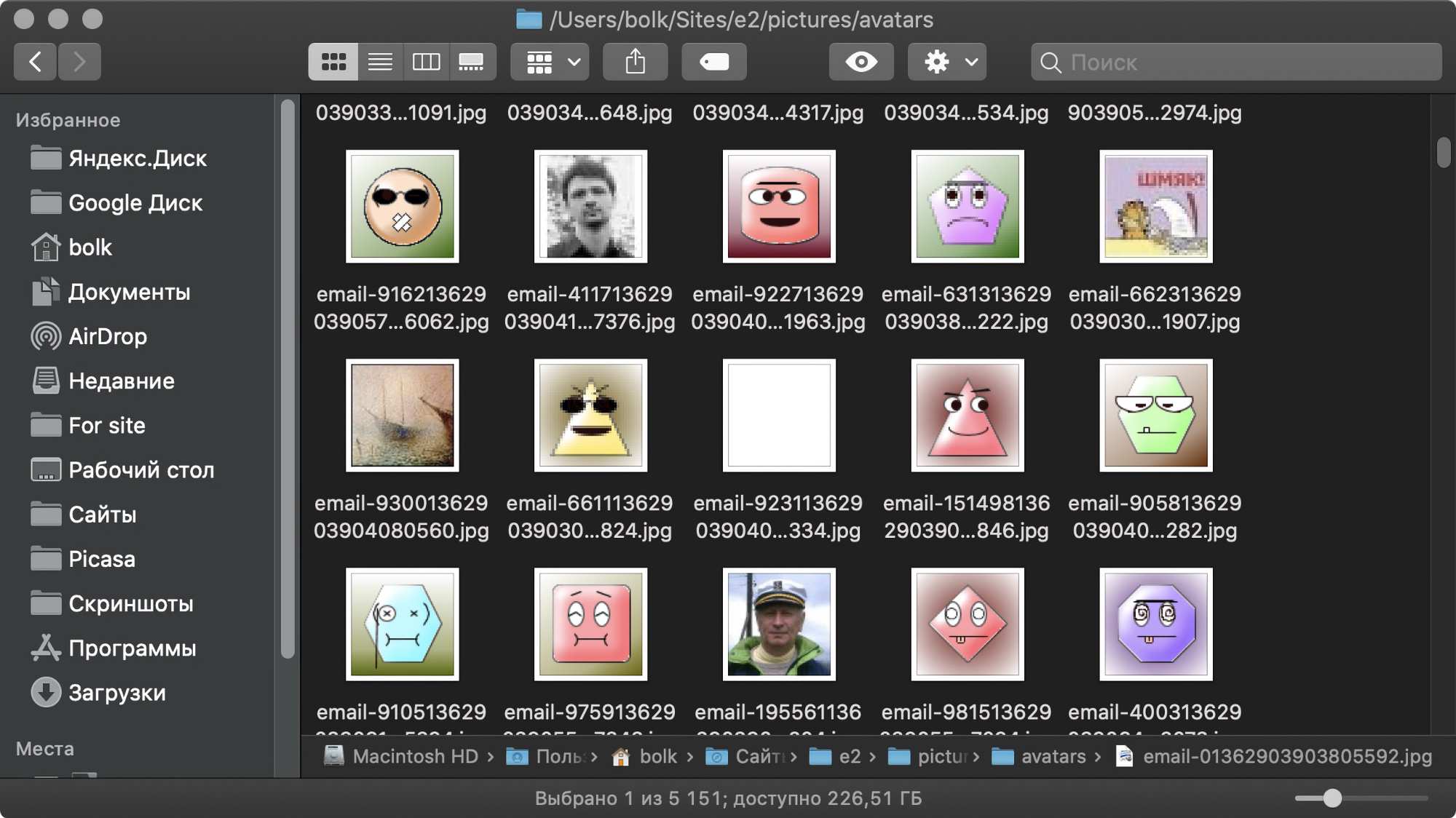This screenshot has height=818, width=1456.
Task: Click the Quick Look eye button
Action: coord(861,62)
